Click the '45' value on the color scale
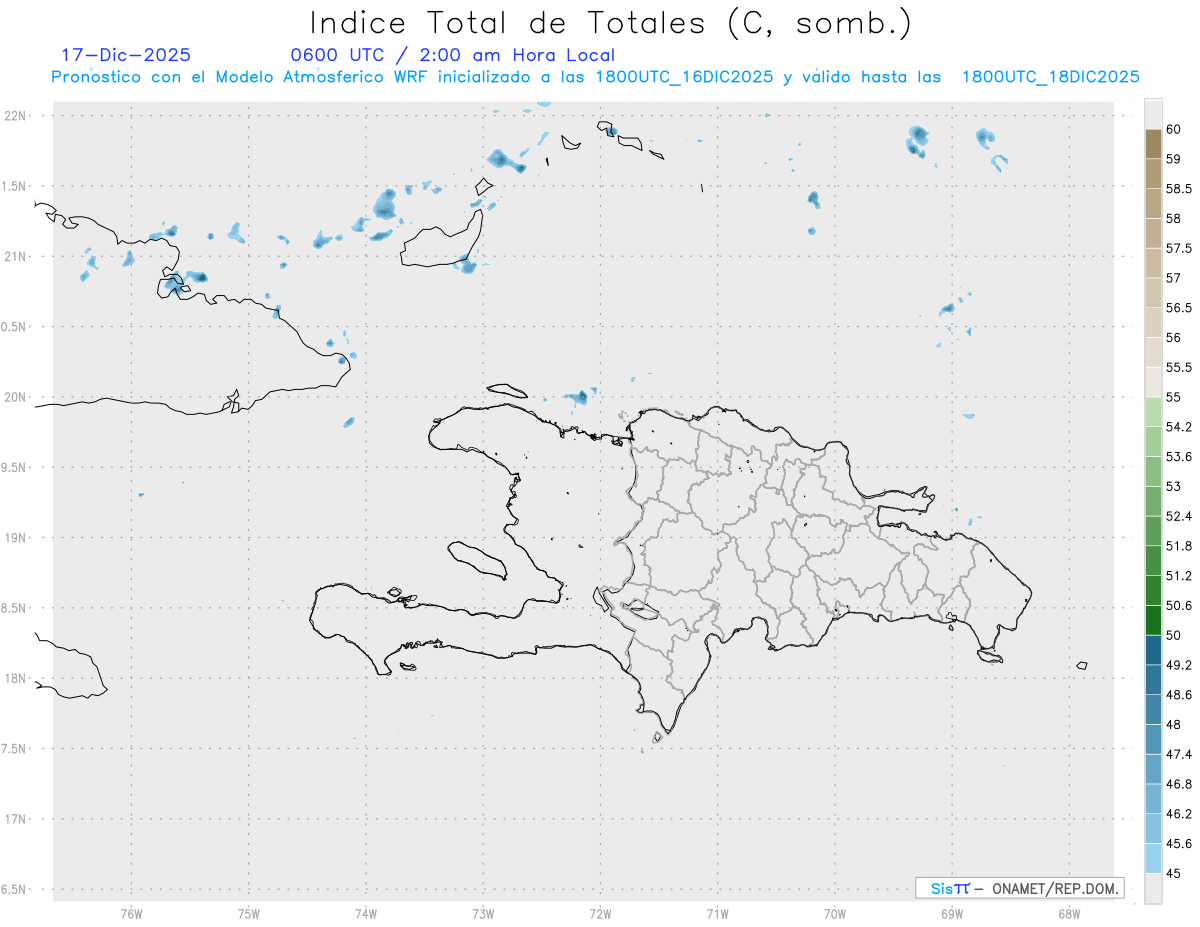 tap(1174, 873)
